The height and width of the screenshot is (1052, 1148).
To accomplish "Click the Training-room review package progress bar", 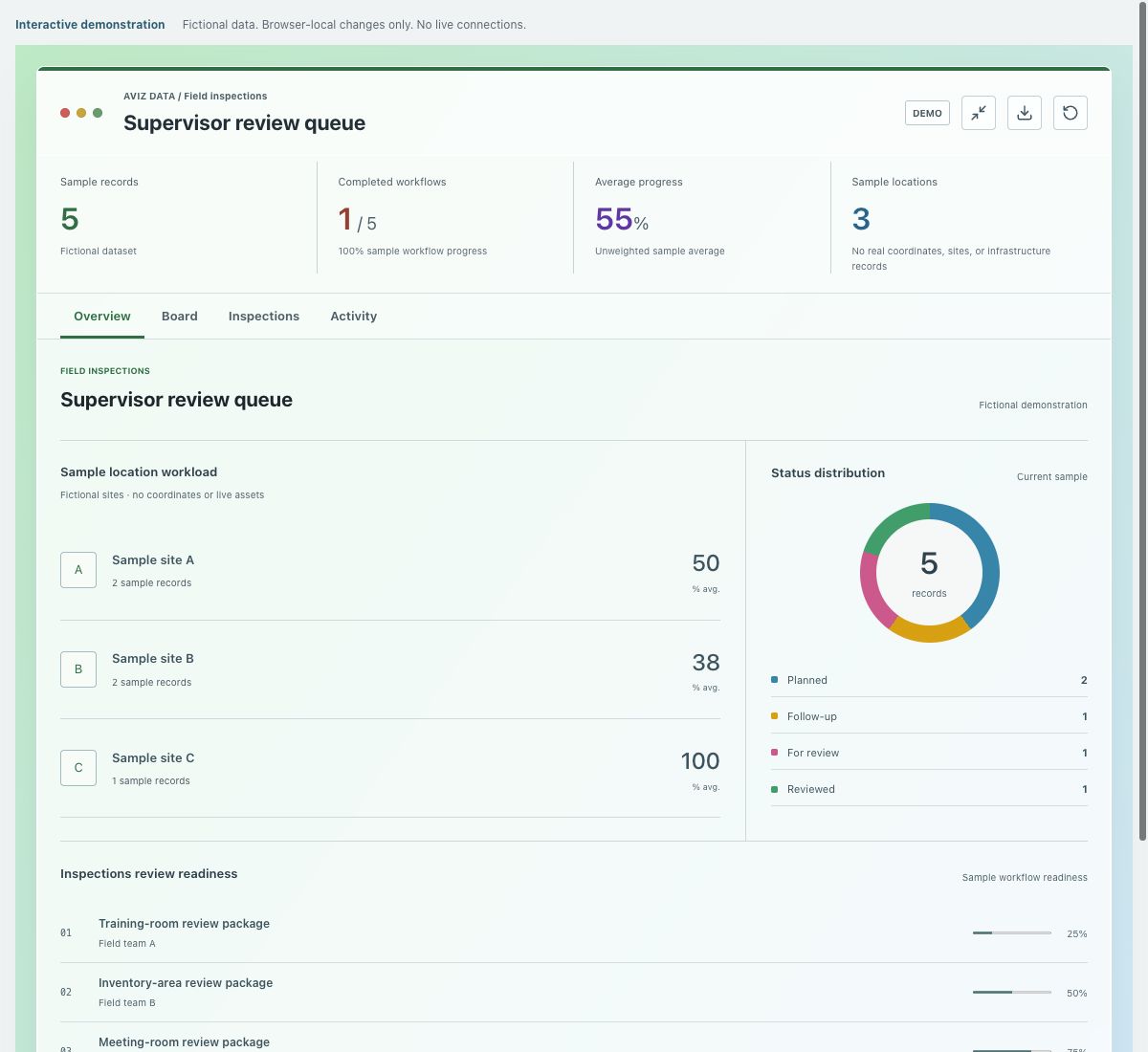I will pos(1012,932).
